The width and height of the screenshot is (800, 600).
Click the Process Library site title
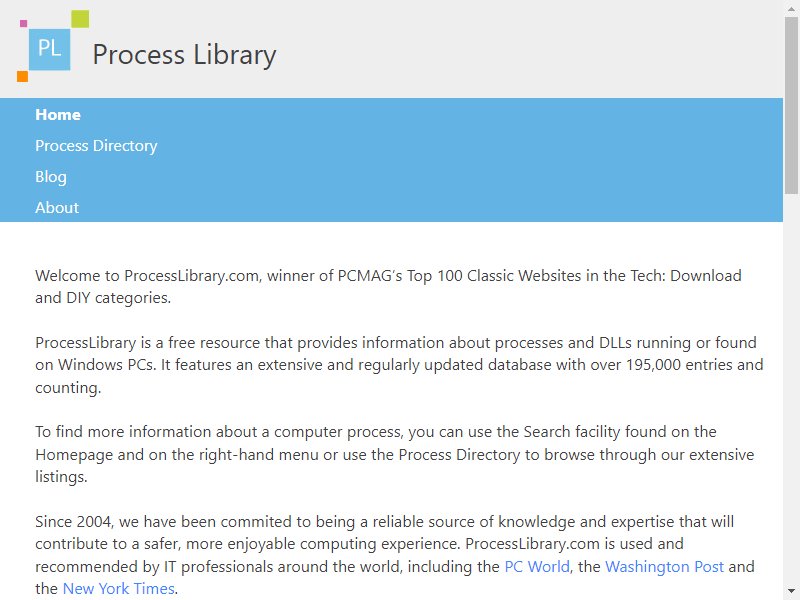pyautogui.click(x=184, y=55)
